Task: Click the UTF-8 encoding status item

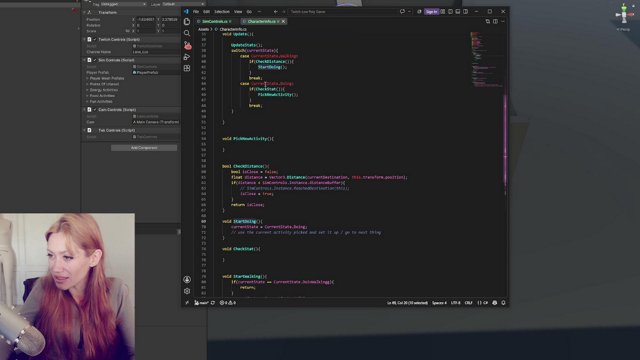Action: click(456, 303)
